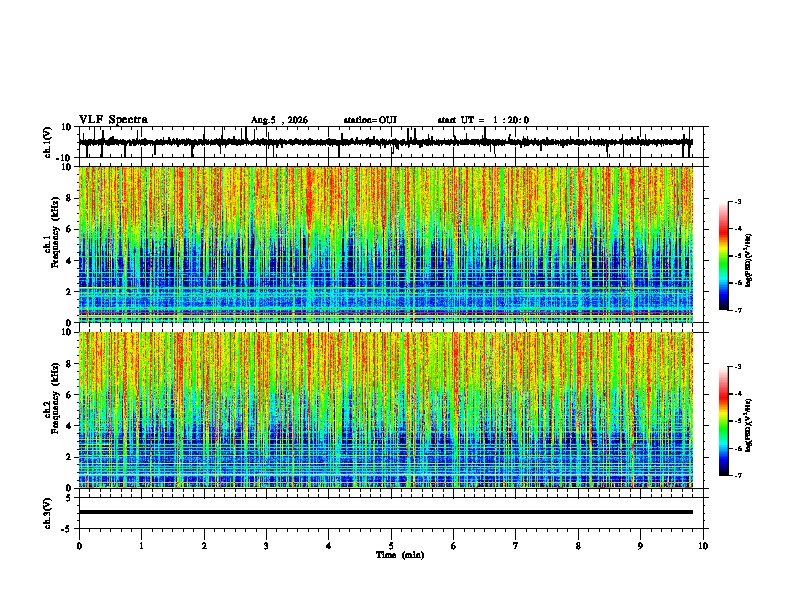Click the "VLF Spectra" title text
The height and width of the screenshot is (612, 792).
tap(113, 120)
